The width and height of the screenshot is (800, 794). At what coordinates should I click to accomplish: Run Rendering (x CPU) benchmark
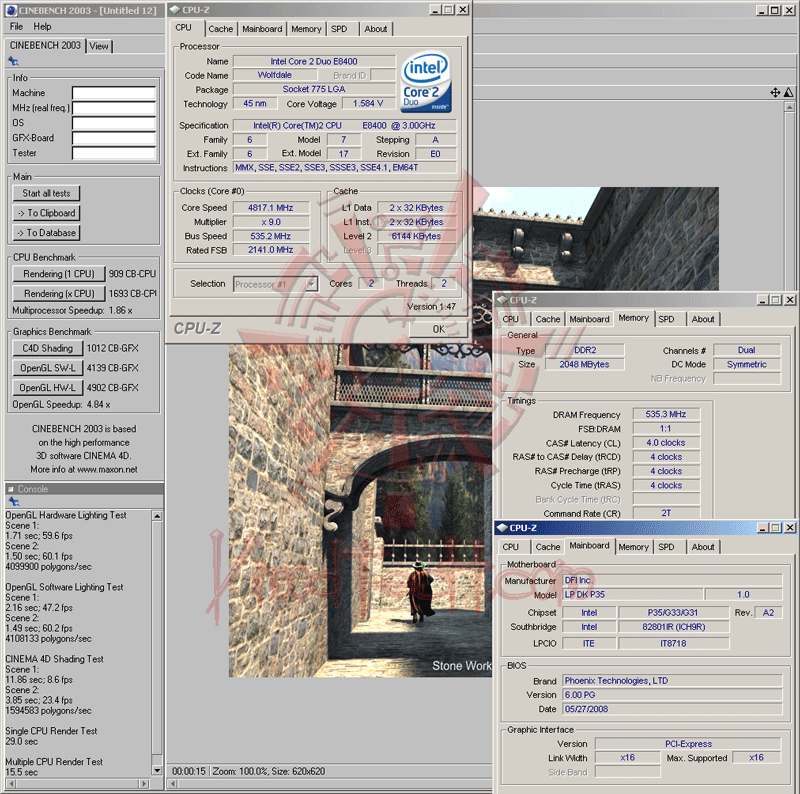click(x=59, y=294)
